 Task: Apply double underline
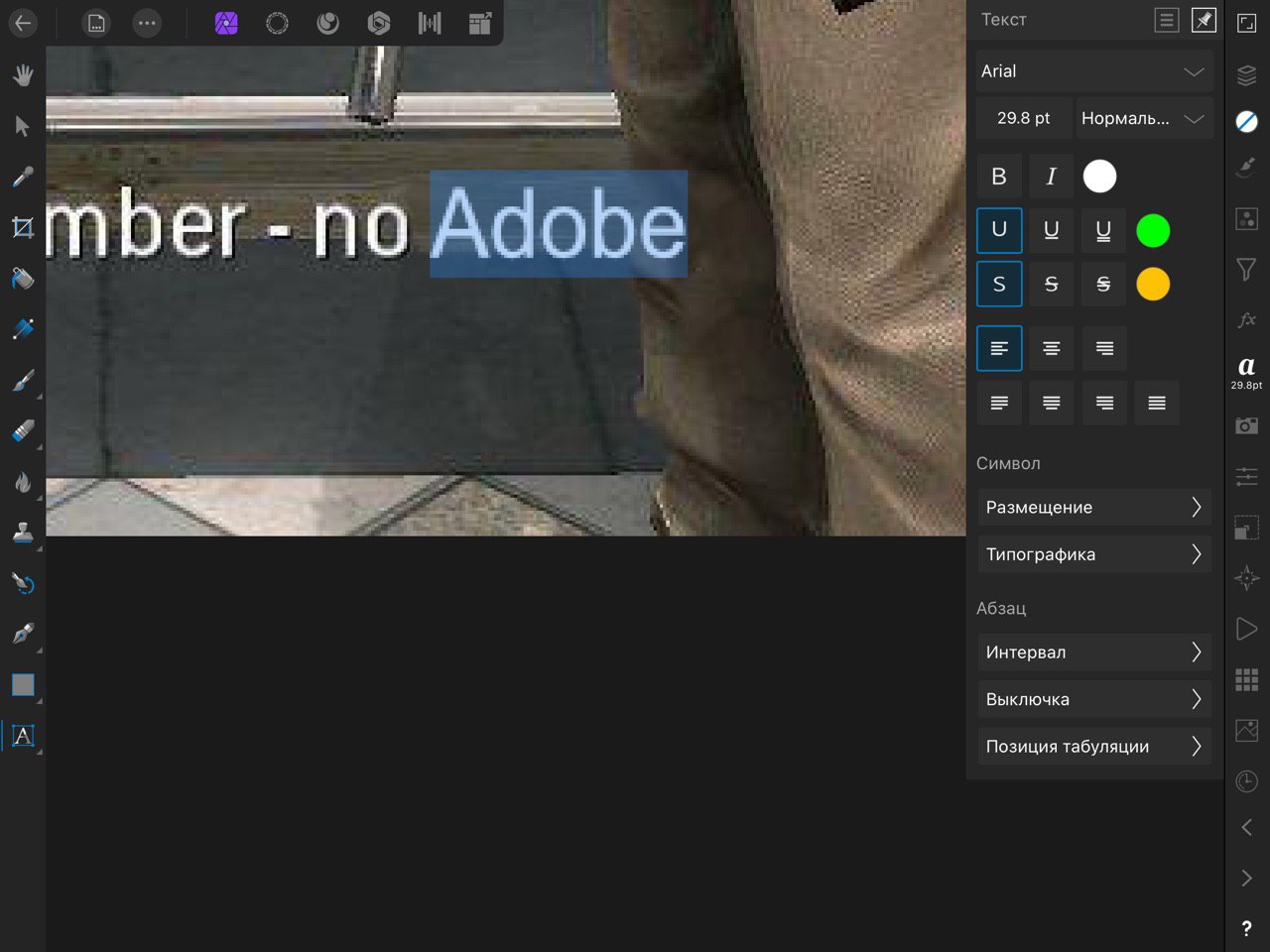1103,230
